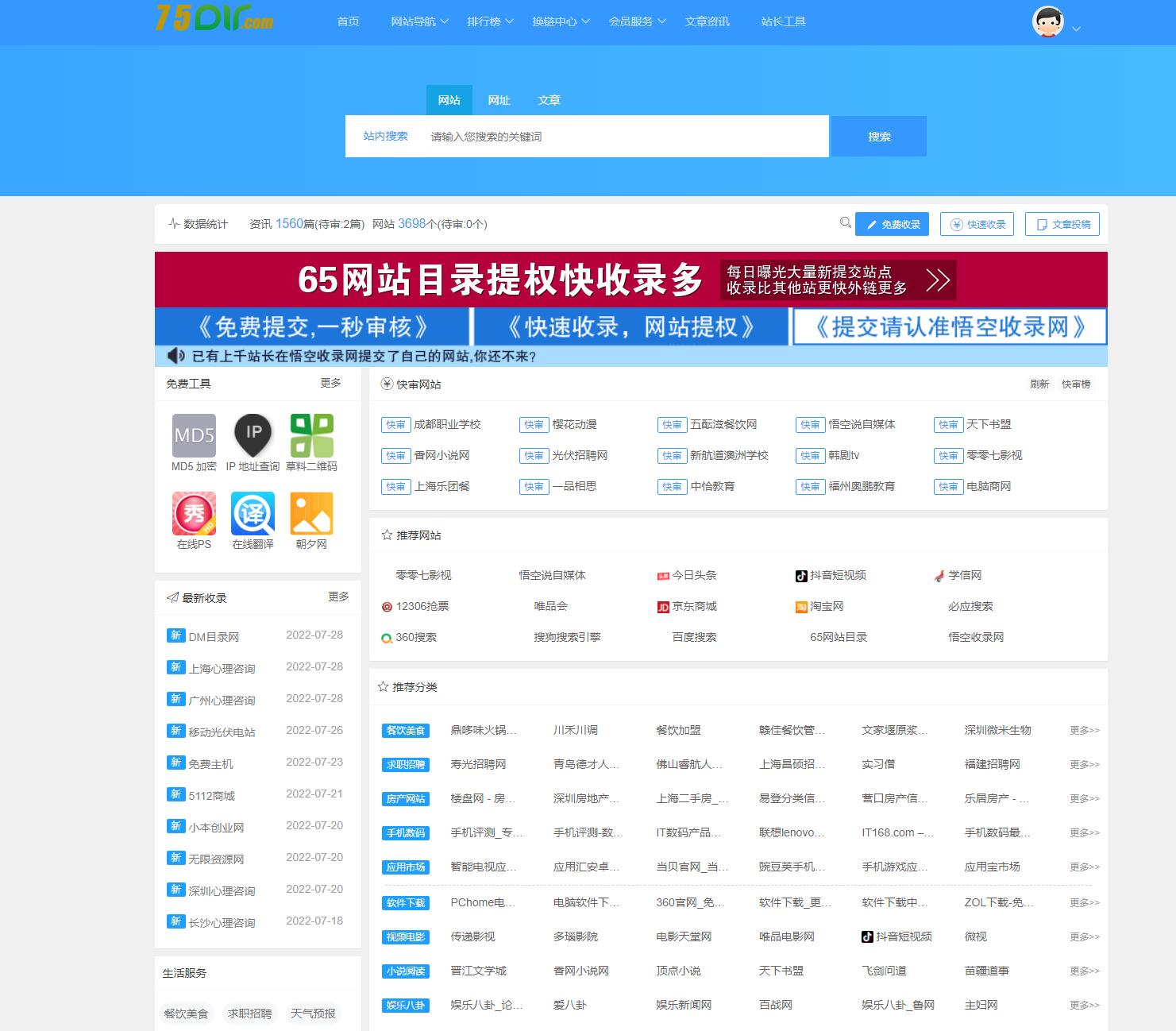The height and width of the screenshot is (1031, 1176).
Task: Click the 抖音短视频 icon in 推荐网站
Action: pos(801,576)
